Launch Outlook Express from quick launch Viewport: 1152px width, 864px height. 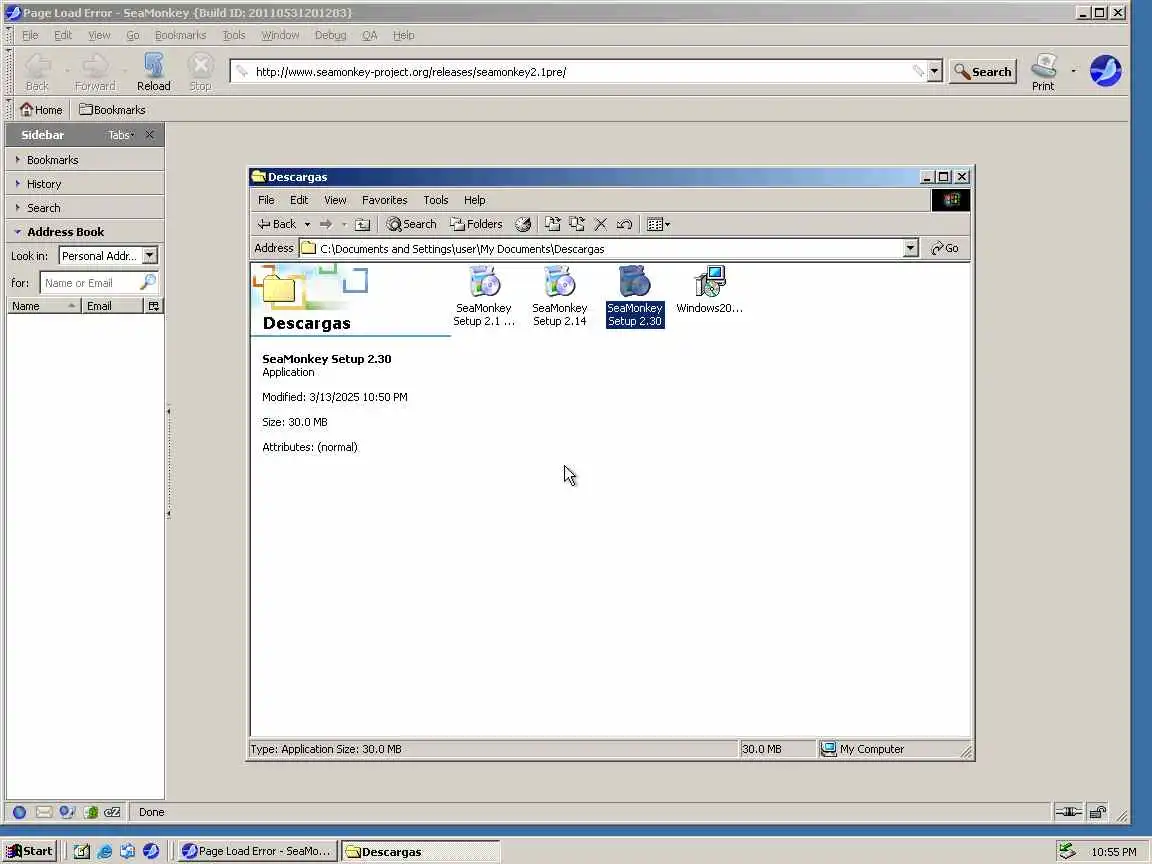point(128,852)
